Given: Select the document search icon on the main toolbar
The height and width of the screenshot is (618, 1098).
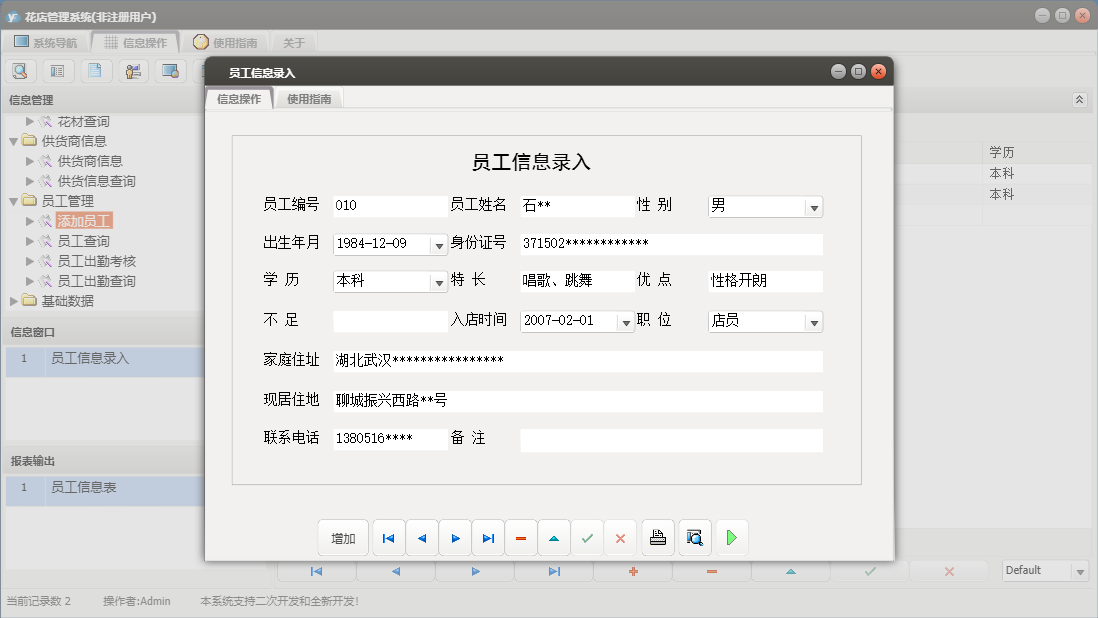Looking at the screenshot, I should (20, 70).
